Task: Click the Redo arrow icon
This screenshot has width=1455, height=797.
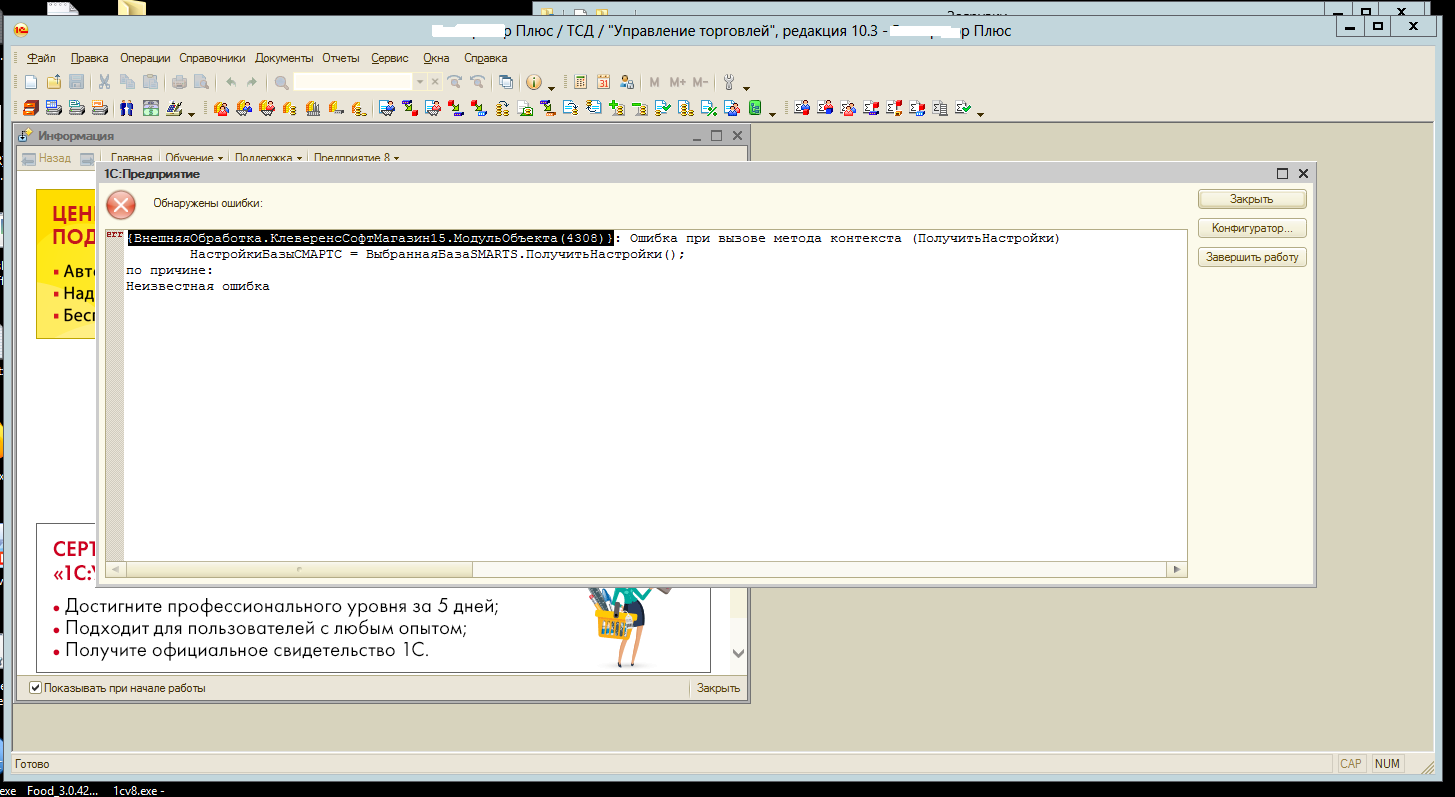Action: click(x=252, y=82)
